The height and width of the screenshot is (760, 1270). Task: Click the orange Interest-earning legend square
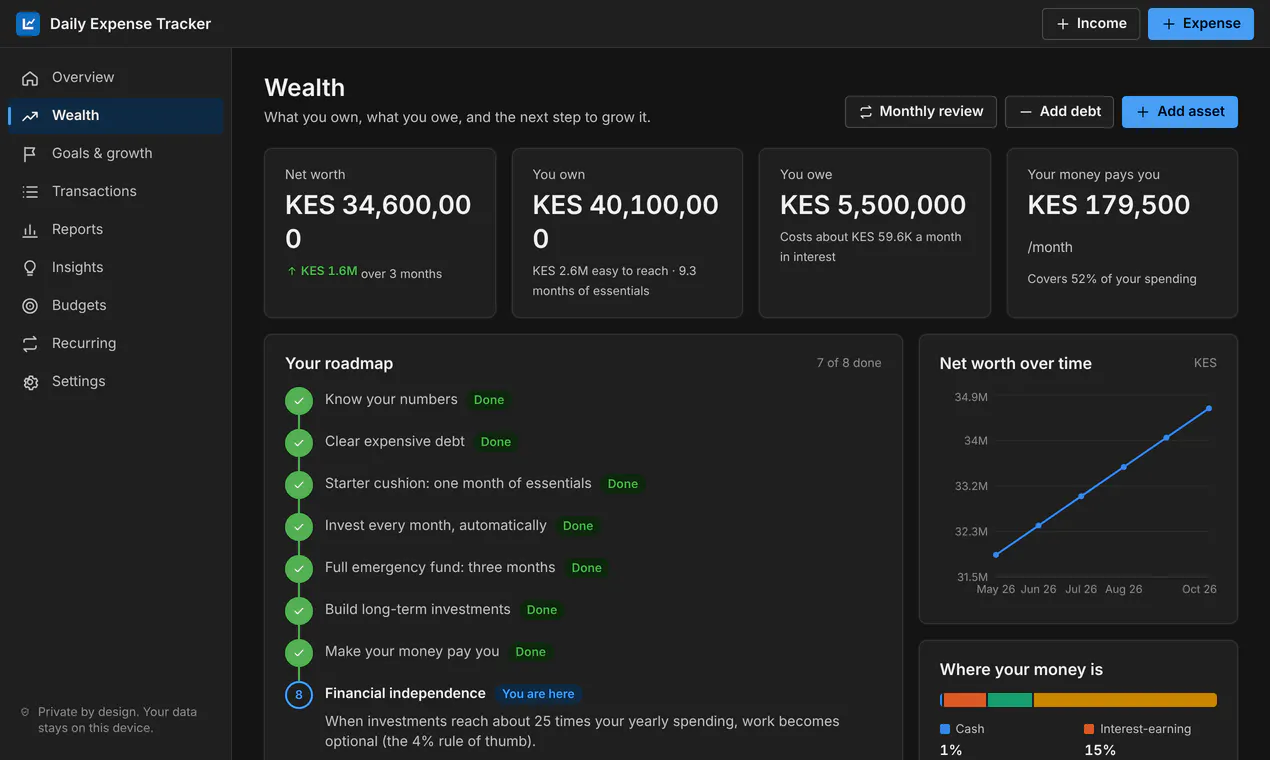tap(1089, 729)
